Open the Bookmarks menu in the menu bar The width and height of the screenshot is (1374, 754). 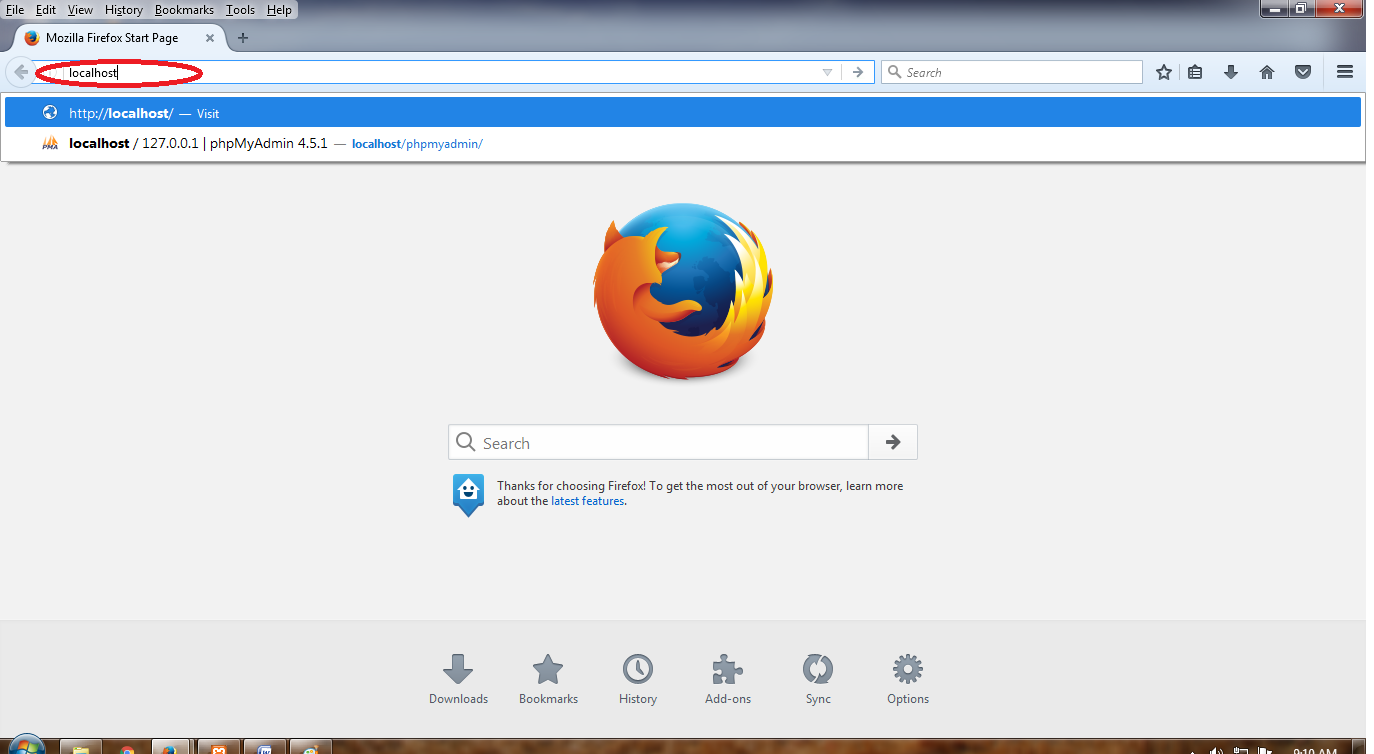(184, 9)
